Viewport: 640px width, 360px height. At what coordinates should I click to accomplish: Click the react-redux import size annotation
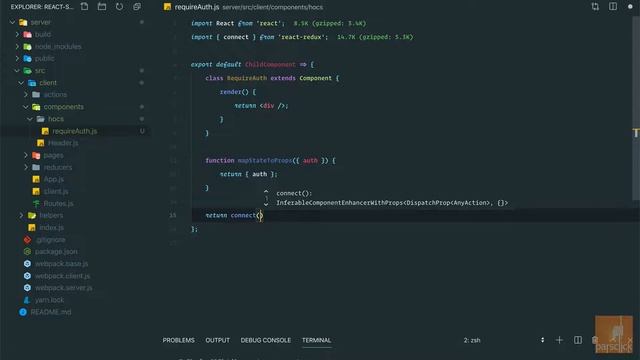(375, 37)
